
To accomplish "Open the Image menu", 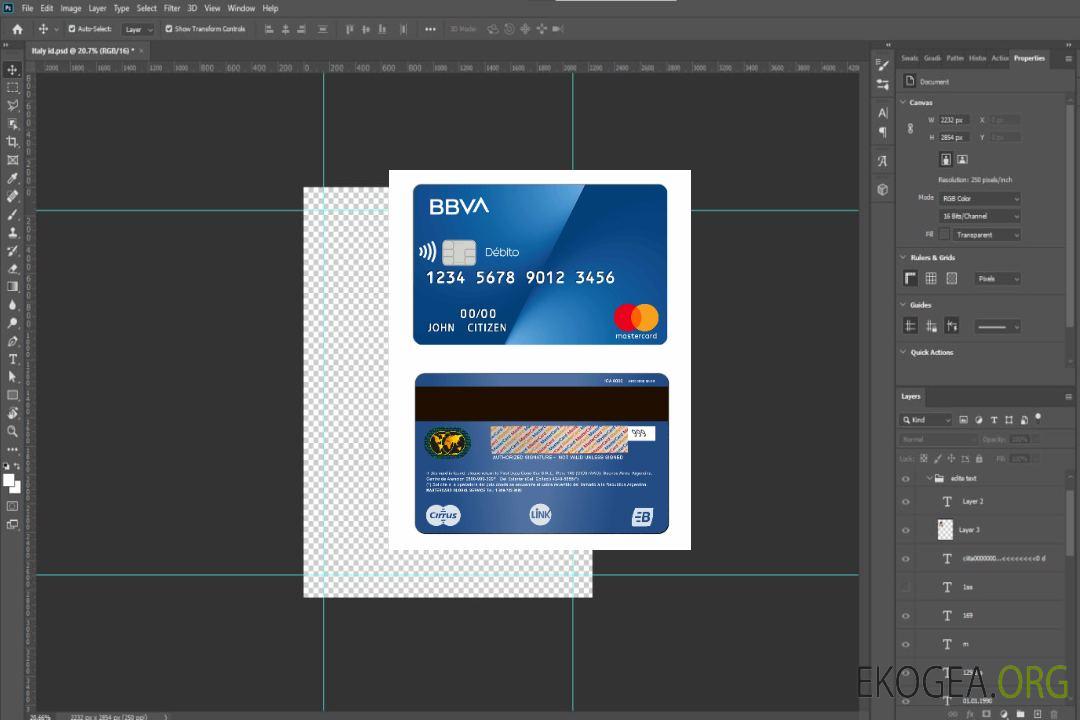I will point(71,8).
